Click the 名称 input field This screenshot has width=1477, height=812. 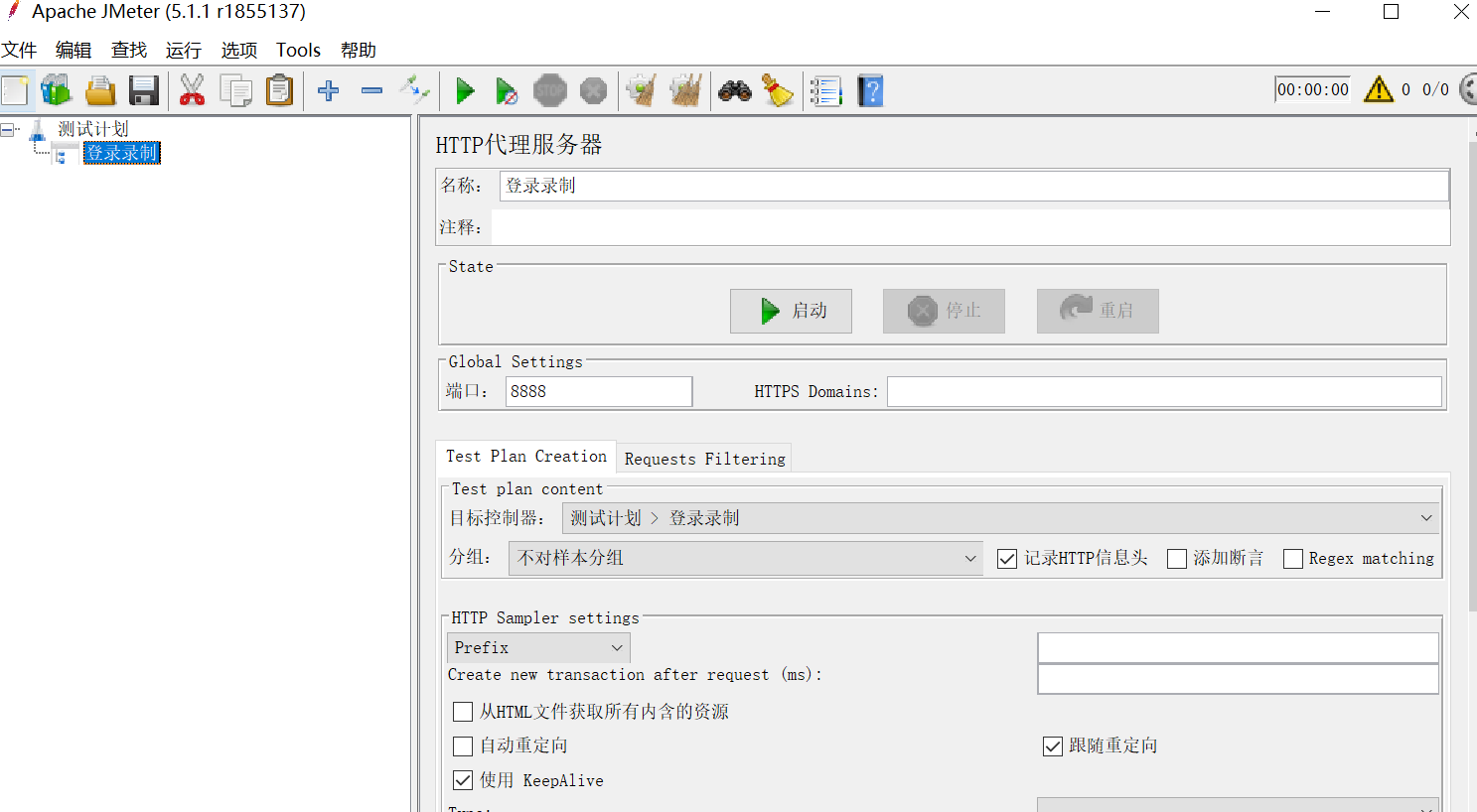pos(974,186)
